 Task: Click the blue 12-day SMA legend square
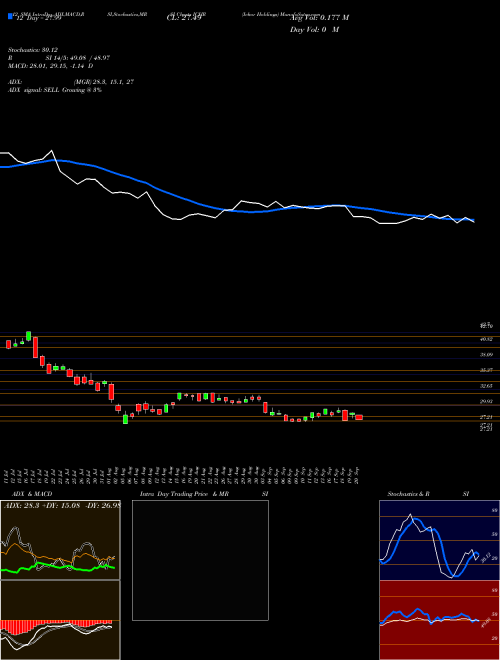(10, 16)
